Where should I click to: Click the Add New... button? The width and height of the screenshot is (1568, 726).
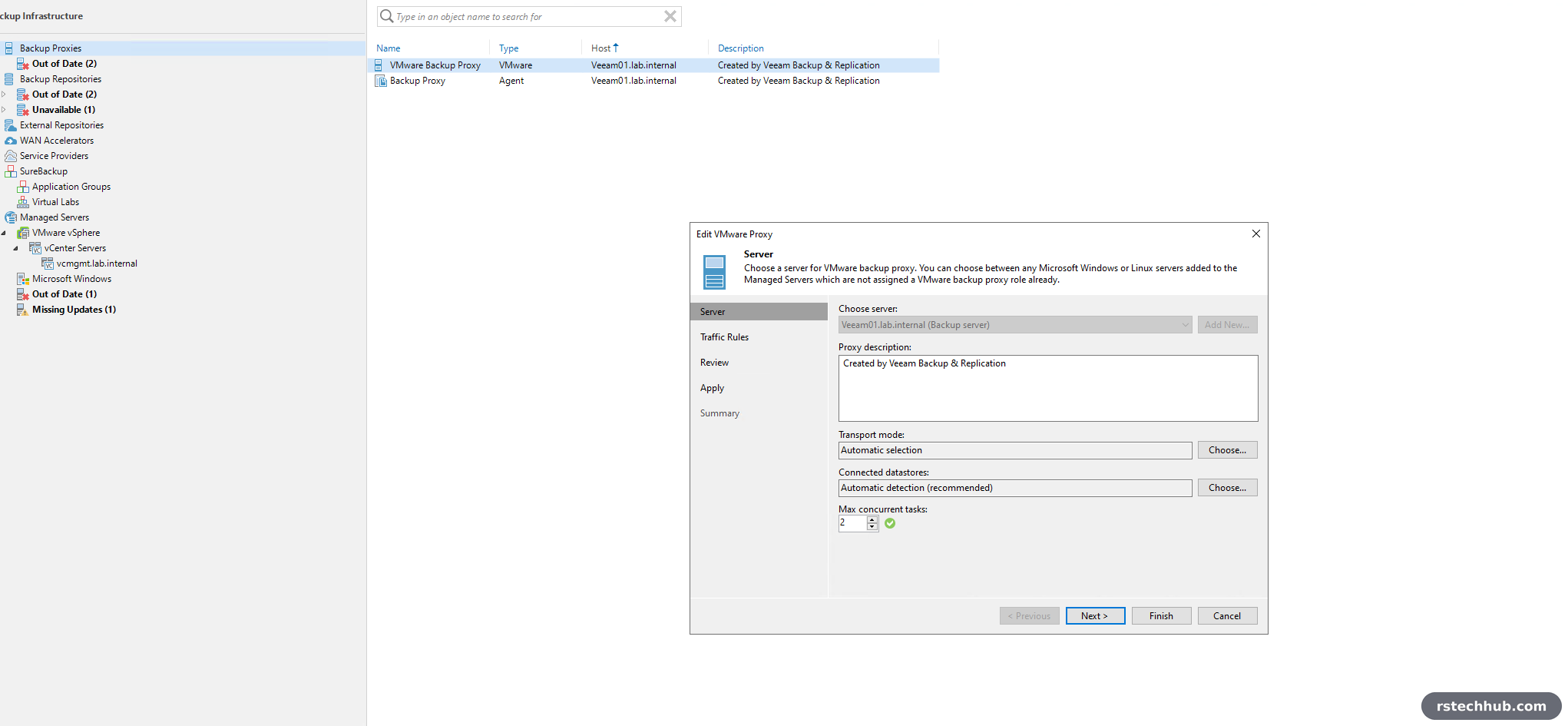pos(1227,325)
